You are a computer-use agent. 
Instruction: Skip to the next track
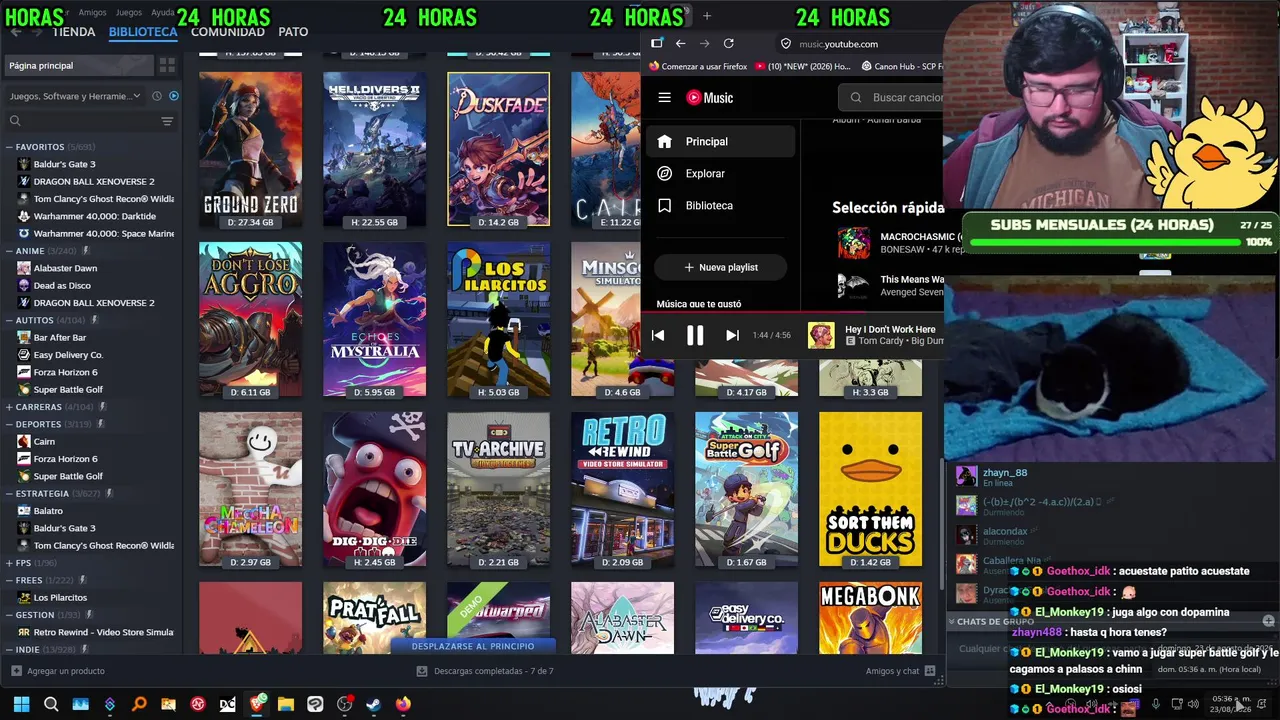[732, 336]
